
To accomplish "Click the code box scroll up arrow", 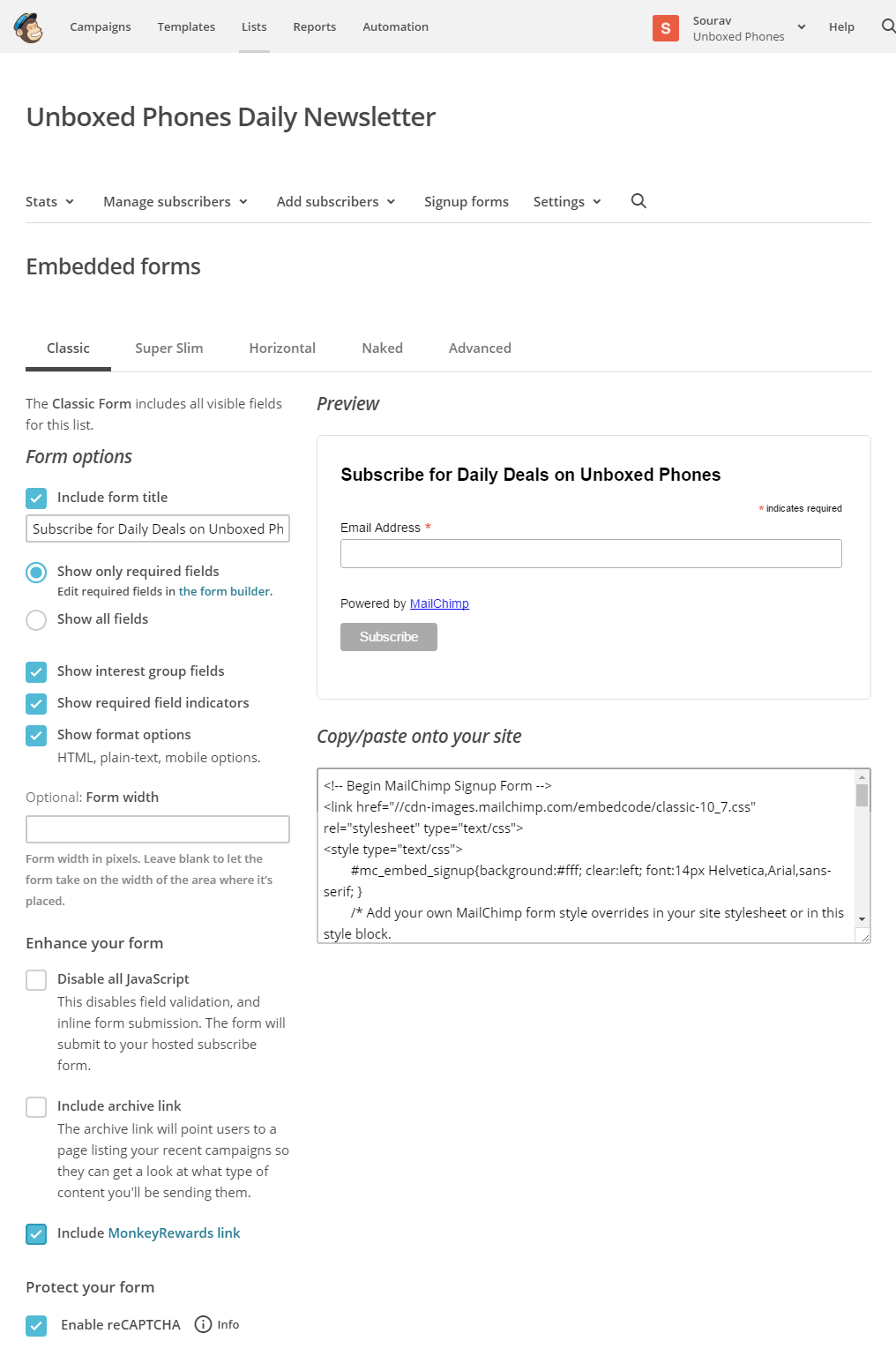I will 862,776.
